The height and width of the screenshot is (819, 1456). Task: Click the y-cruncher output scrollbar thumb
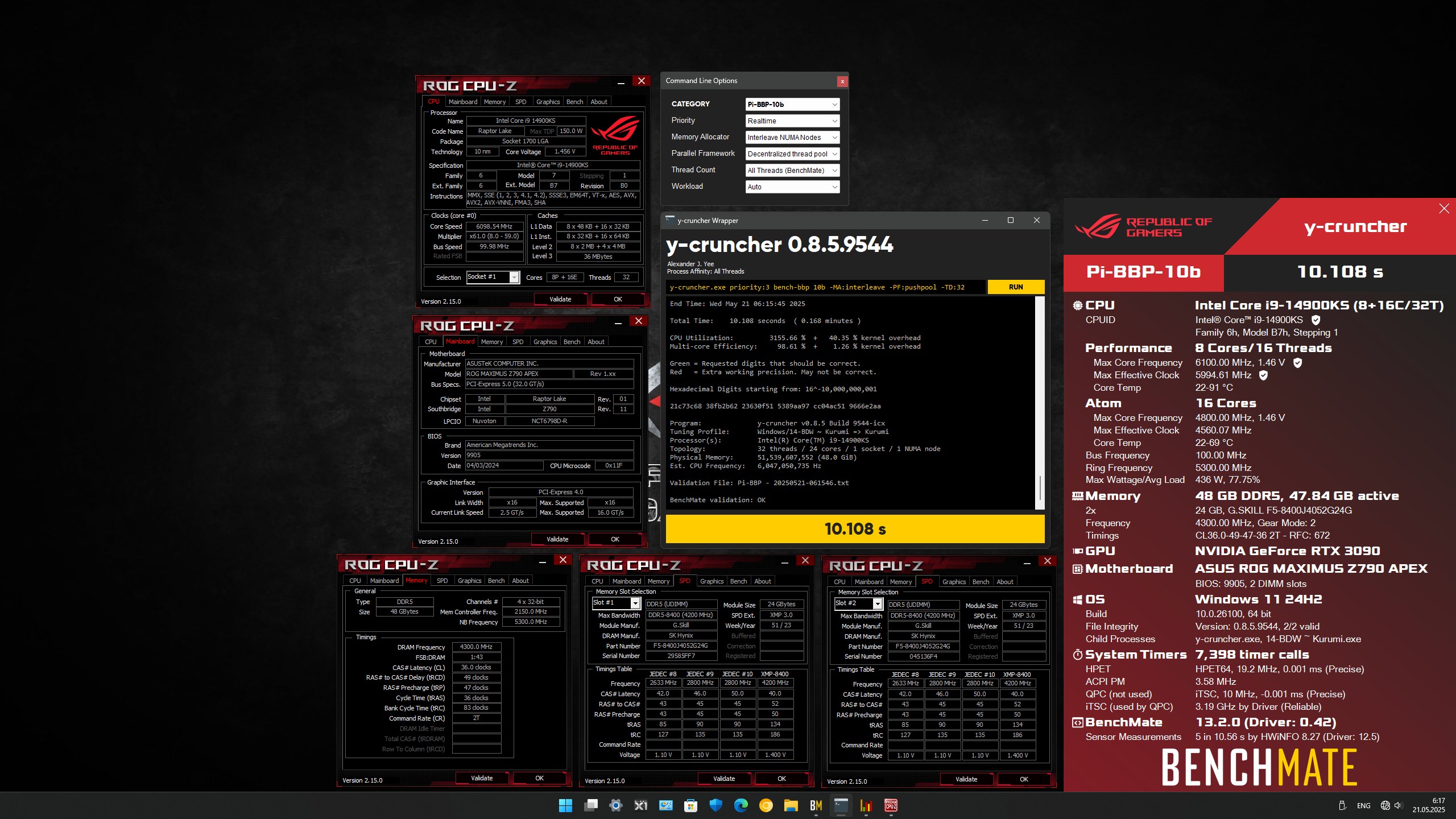click(1040, 487)
